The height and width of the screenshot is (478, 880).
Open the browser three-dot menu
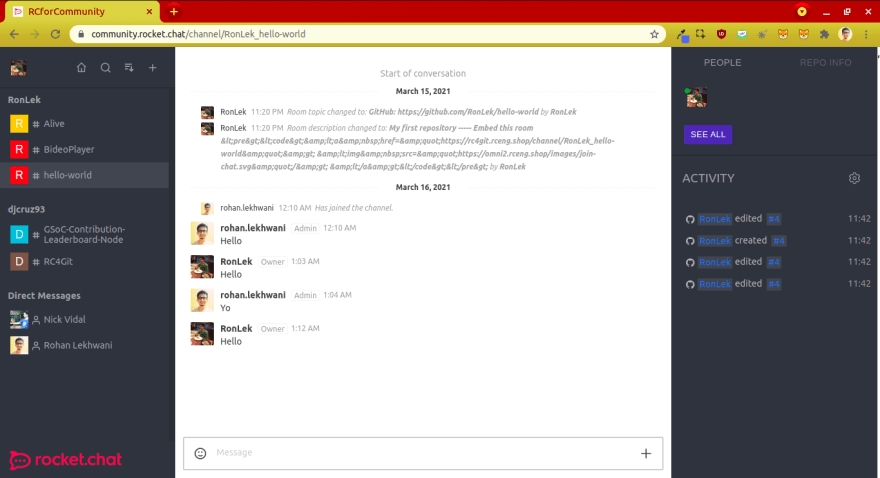pos(867,34)
